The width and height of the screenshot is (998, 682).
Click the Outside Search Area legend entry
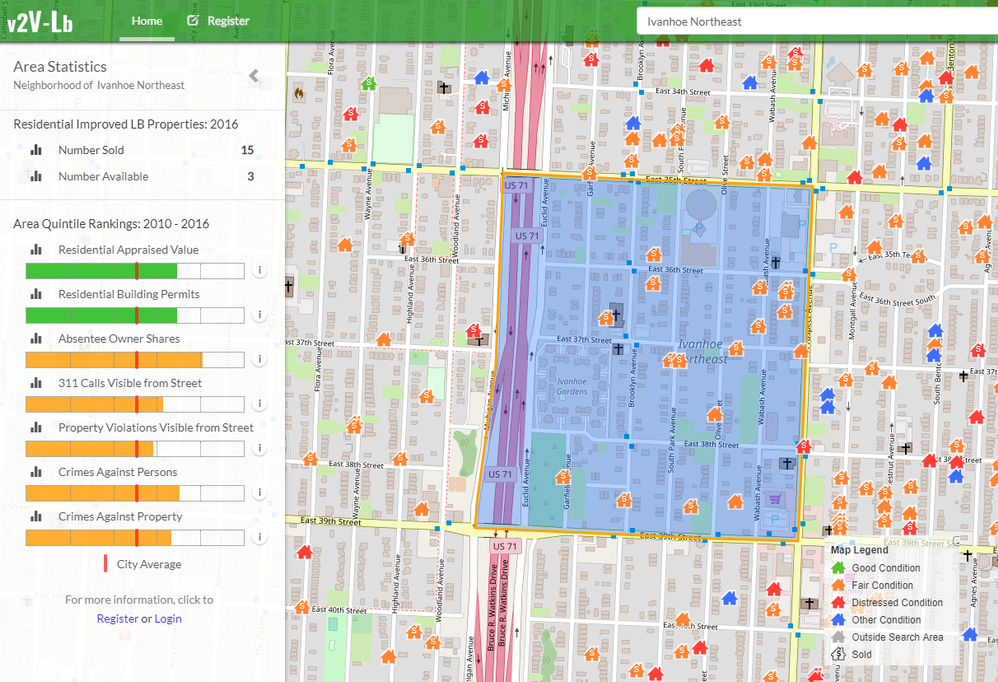887,637
